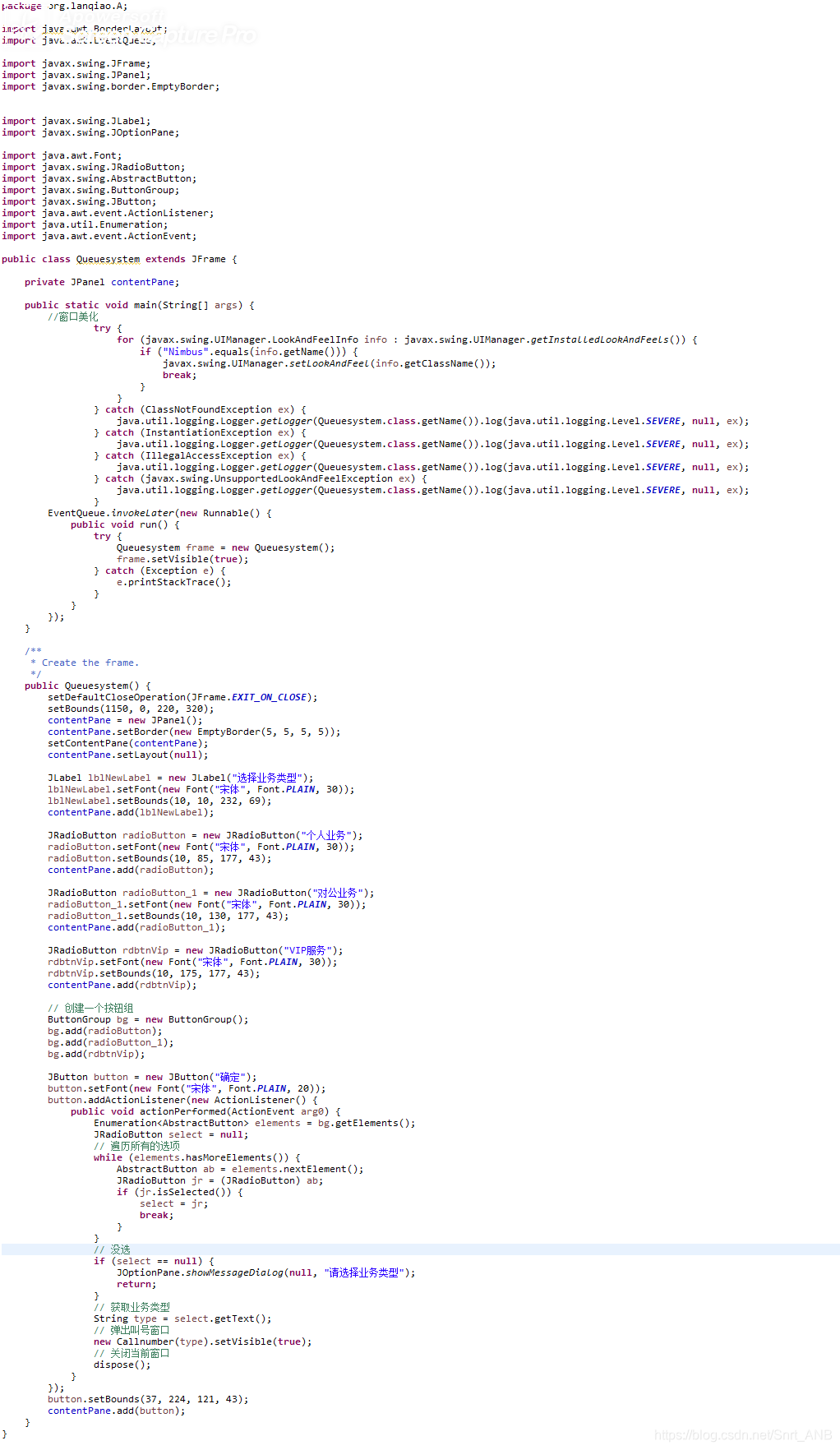Click 'setContentPane(contentPane);' line
840x1450 pixels.
point(127,743)
